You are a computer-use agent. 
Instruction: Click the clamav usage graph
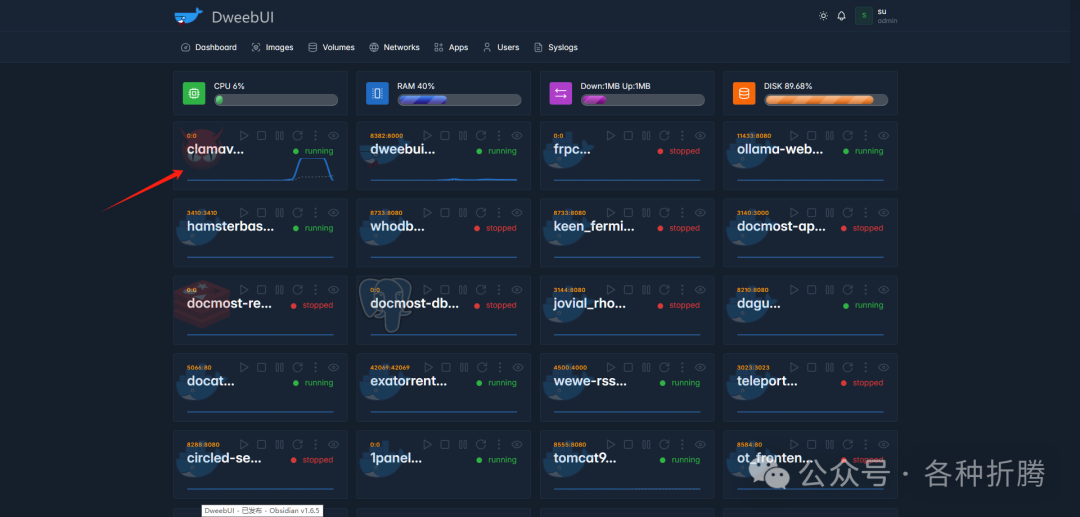[x=260, y=169]
